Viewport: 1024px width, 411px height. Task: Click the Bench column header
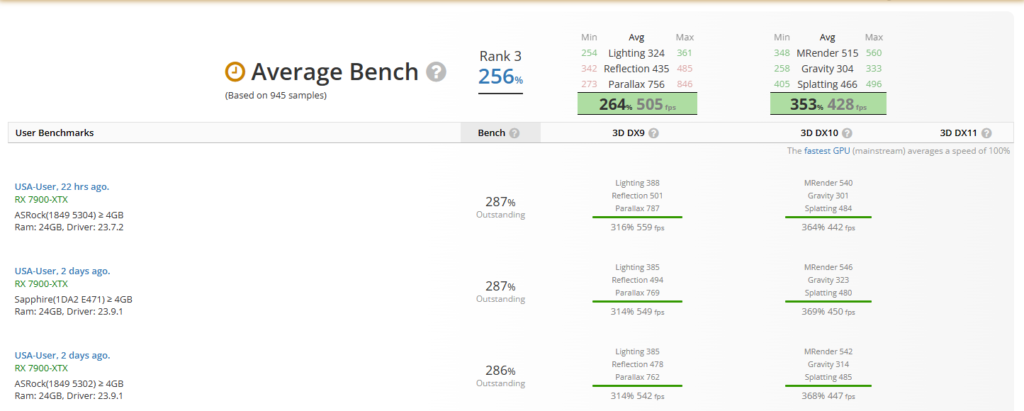click(490, 133)
